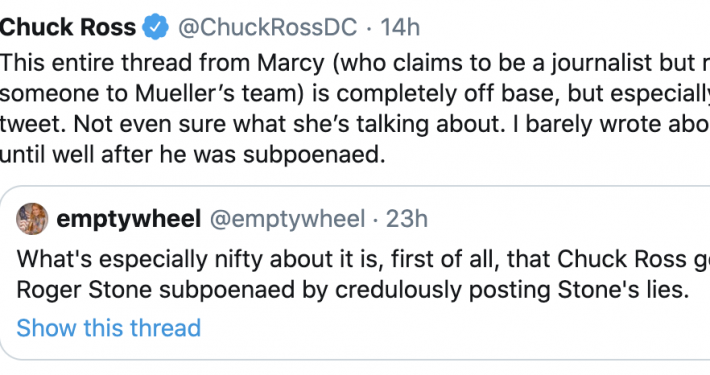Click the words "Stone's lies" in quoted tweet
Image resolution: width=710 pixels, height=375 pixels.
(x=623, y=290)
